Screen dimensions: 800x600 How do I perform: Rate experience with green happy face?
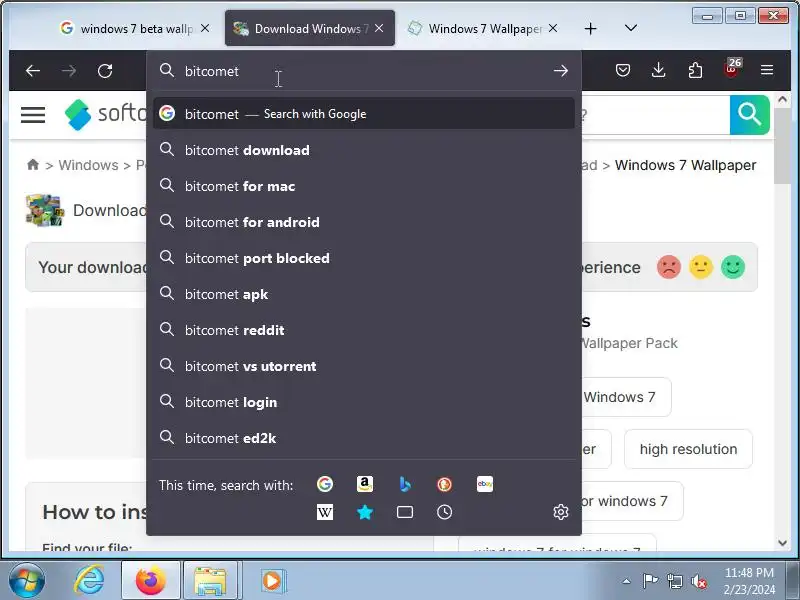(733, 267)
